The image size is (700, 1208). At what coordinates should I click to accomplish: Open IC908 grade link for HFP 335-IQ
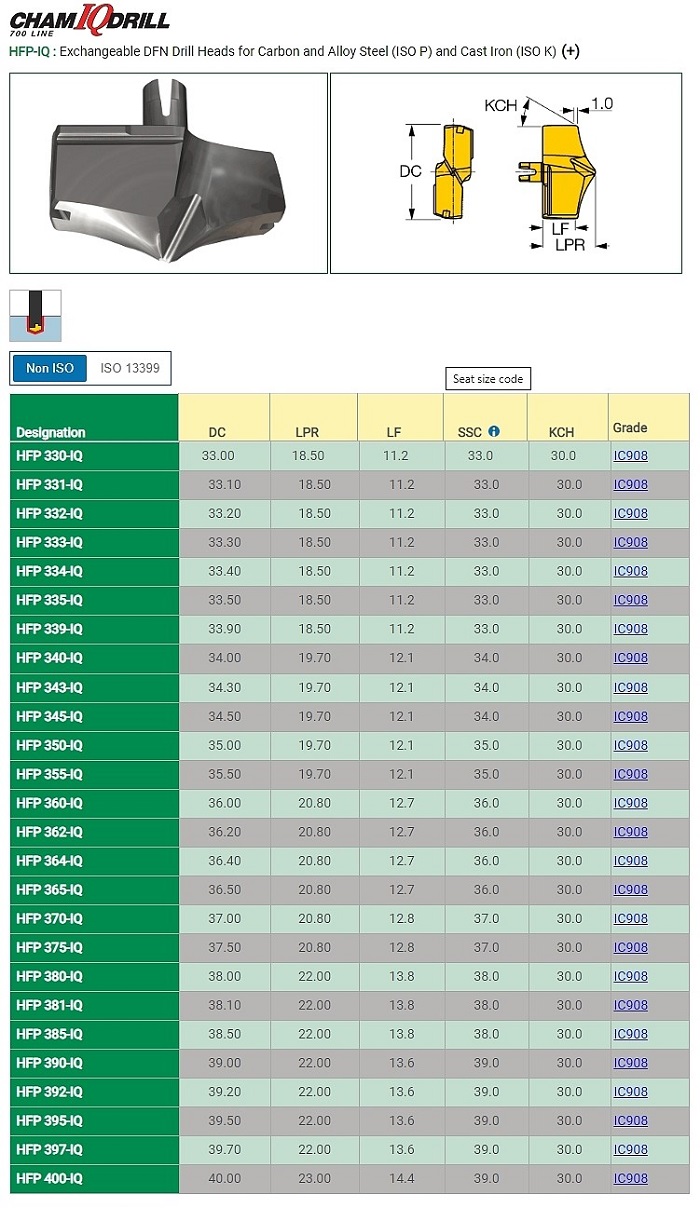click(x=631, y=600)
